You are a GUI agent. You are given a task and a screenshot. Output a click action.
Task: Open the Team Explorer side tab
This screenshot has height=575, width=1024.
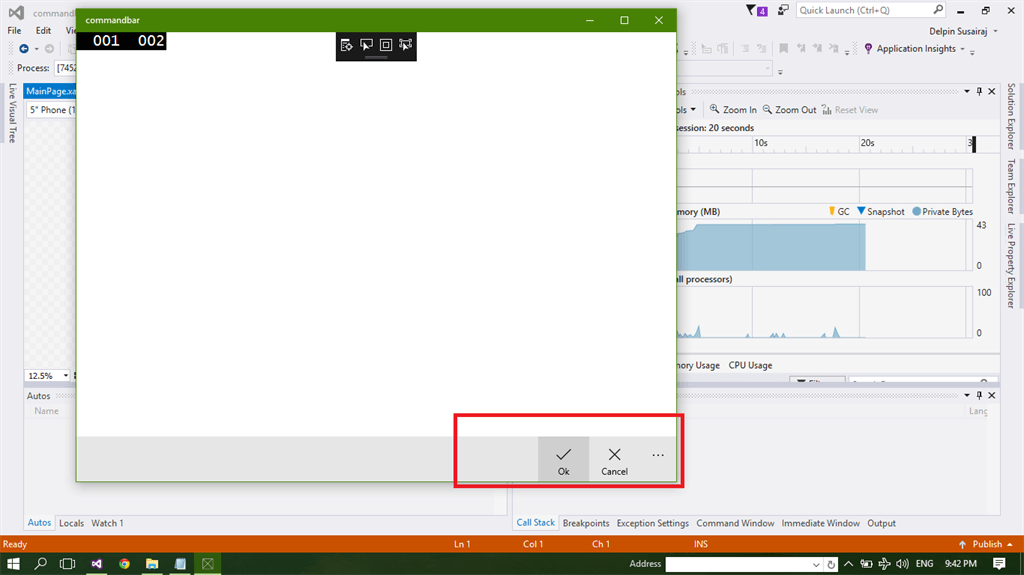click(x=1011, y=186)
